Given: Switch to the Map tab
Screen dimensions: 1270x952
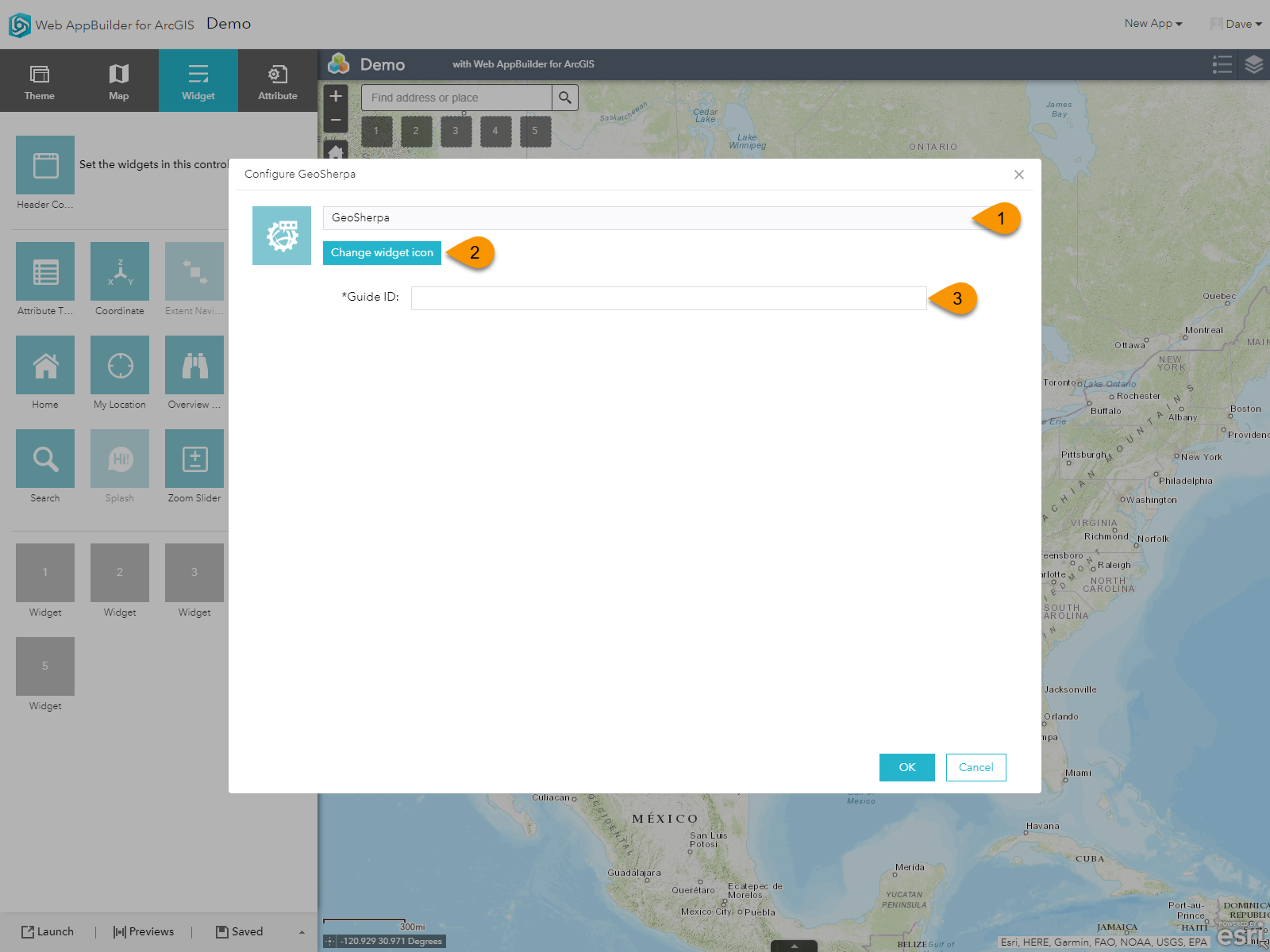Looking at the screenshot, I should coord(119,80).
